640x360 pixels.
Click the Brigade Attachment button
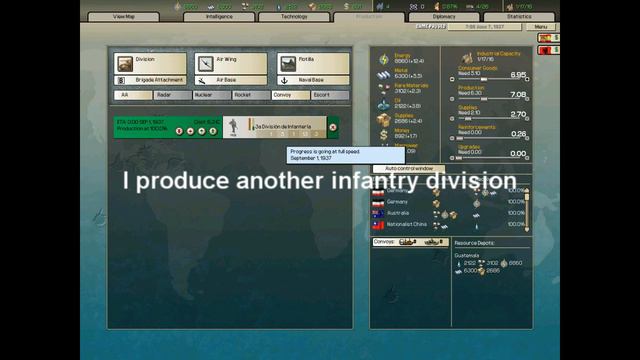coord(150,80)
